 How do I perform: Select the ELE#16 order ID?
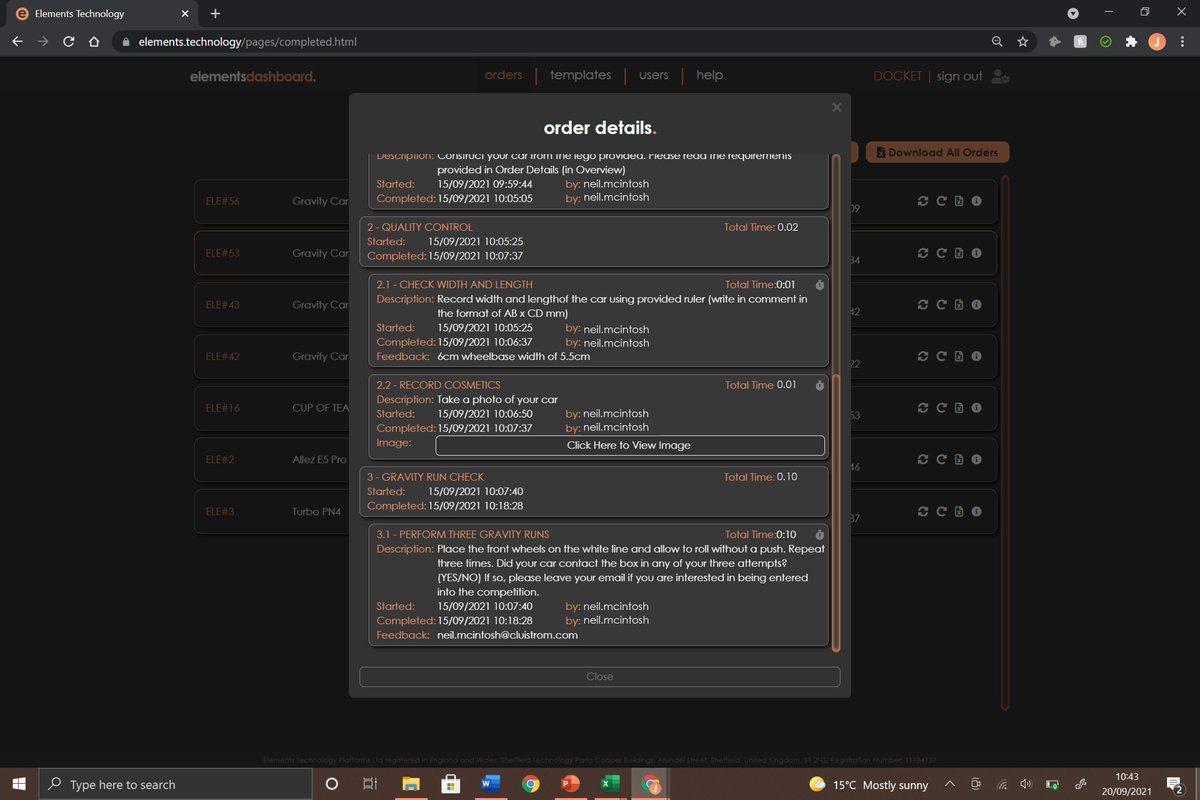point(222,408)
